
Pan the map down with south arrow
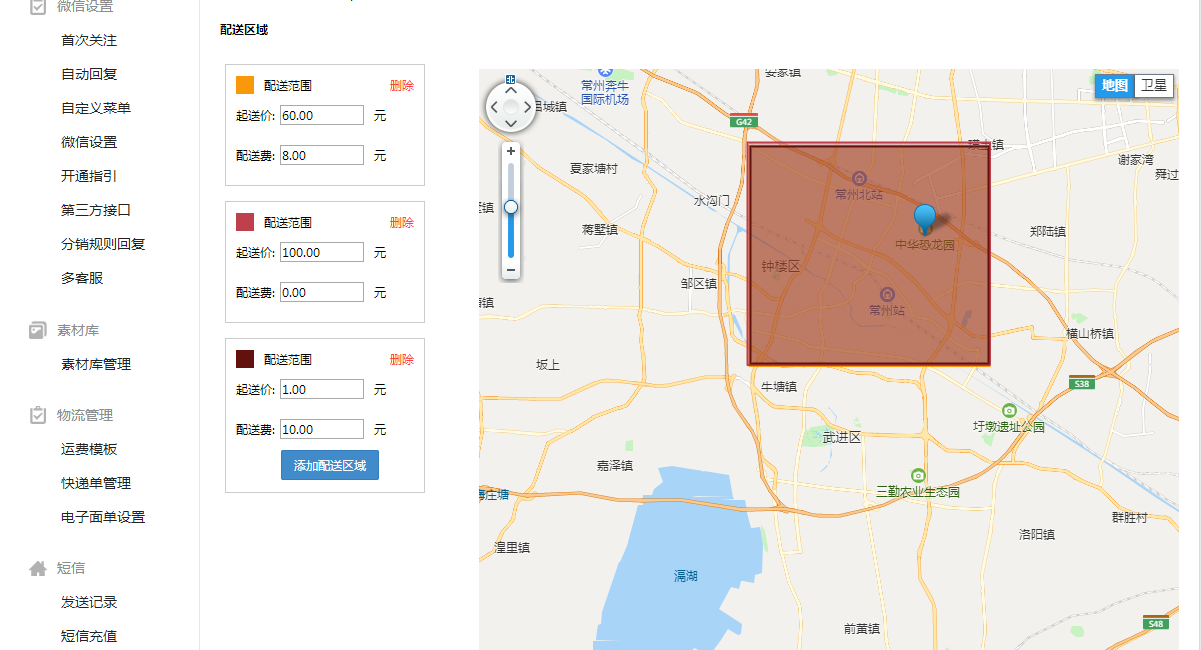click(511, 123)
